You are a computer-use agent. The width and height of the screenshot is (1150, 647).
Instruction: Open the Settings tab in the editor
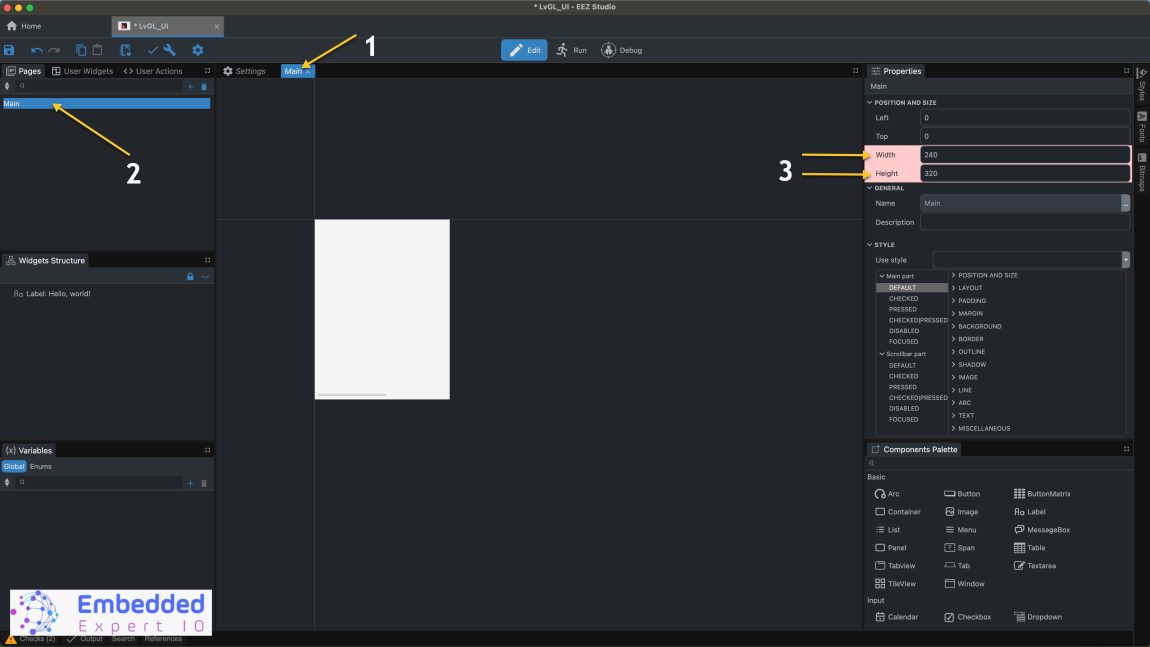tap(246, 70)
